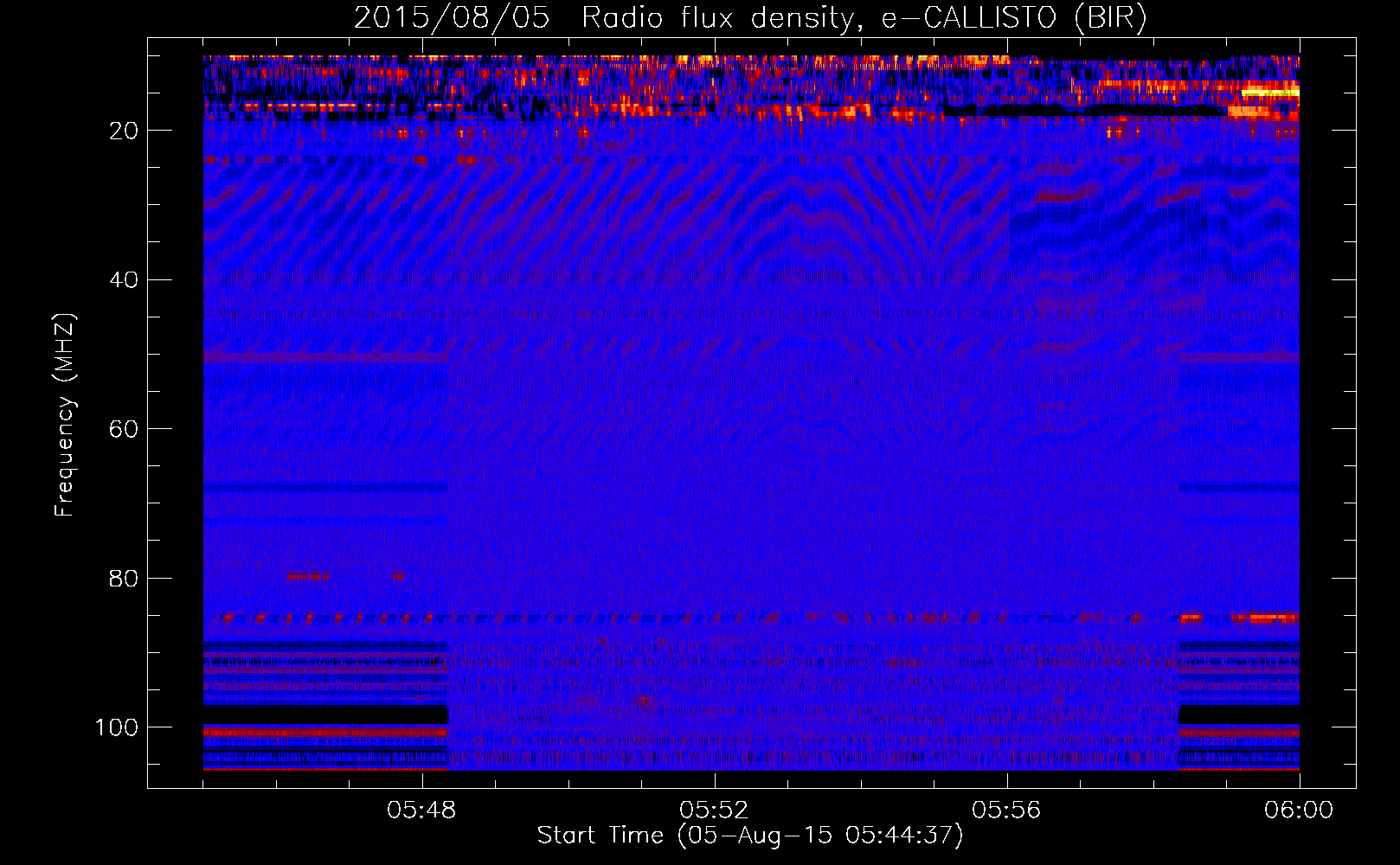Click the frequency tick label '80'
Screen dimensions: 1400x865
pos(124,579)
